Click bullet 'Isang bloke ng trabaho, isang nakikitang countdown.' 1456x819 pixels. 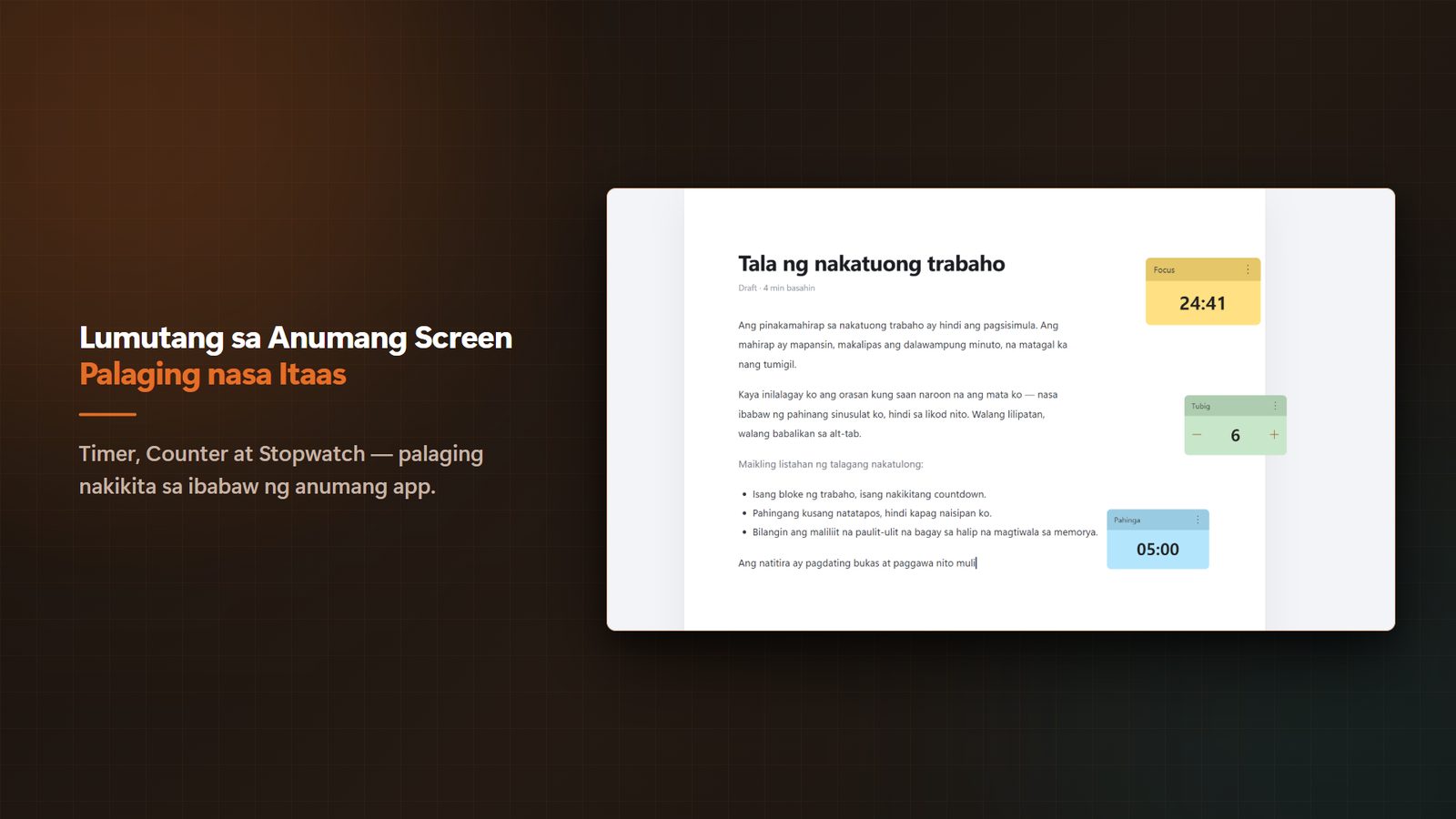click(869, 494)
